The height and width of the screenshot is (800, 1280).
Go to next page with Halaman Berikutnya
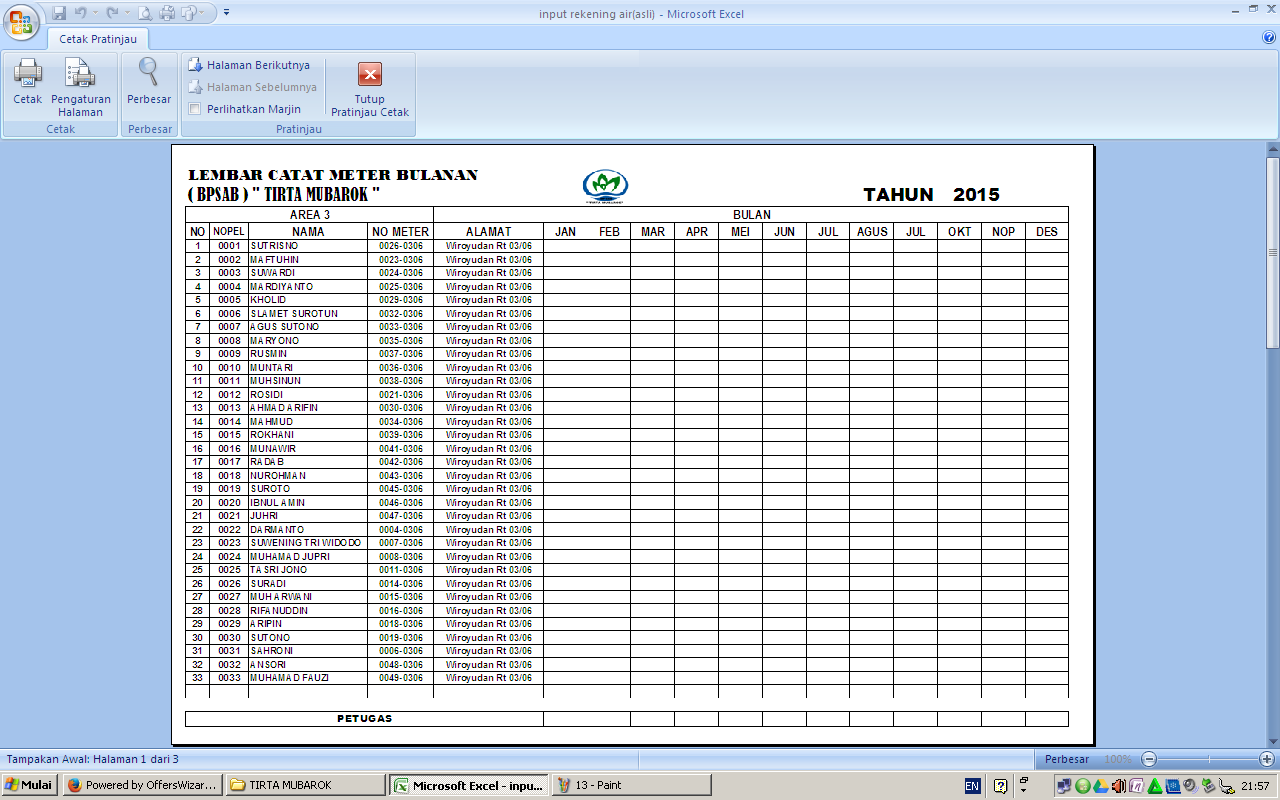pyautogui.click(x=249, y=65)
